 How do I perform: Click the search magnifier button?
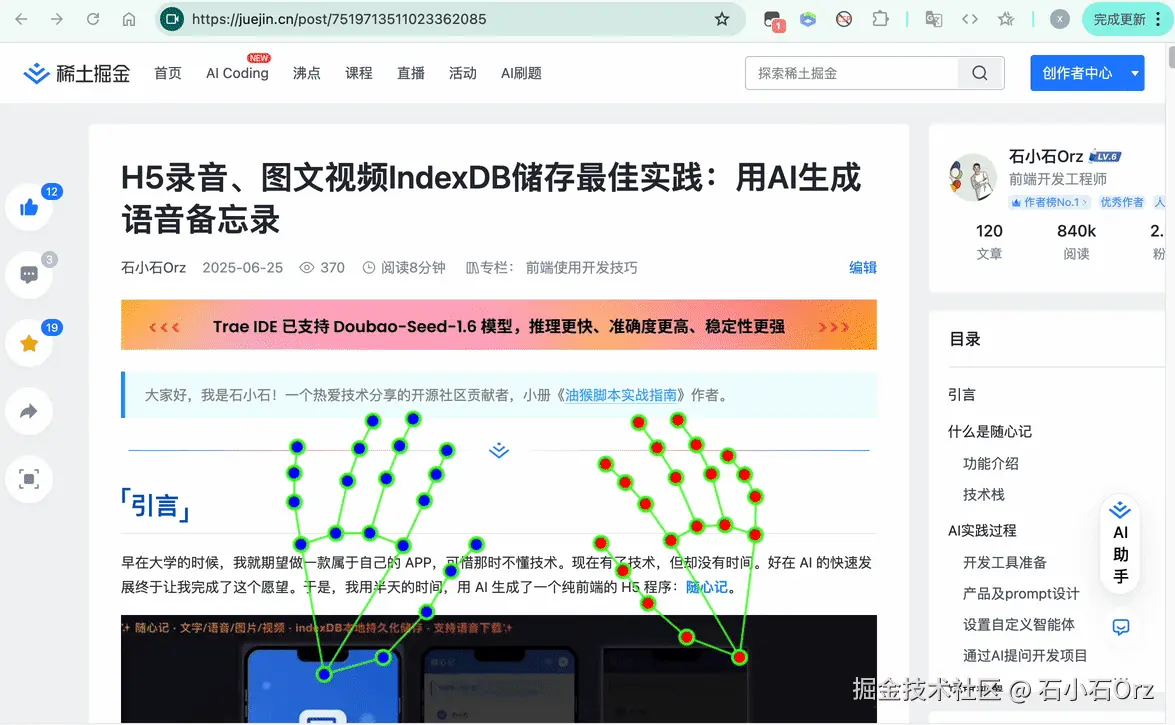click(x=980, y=73)
